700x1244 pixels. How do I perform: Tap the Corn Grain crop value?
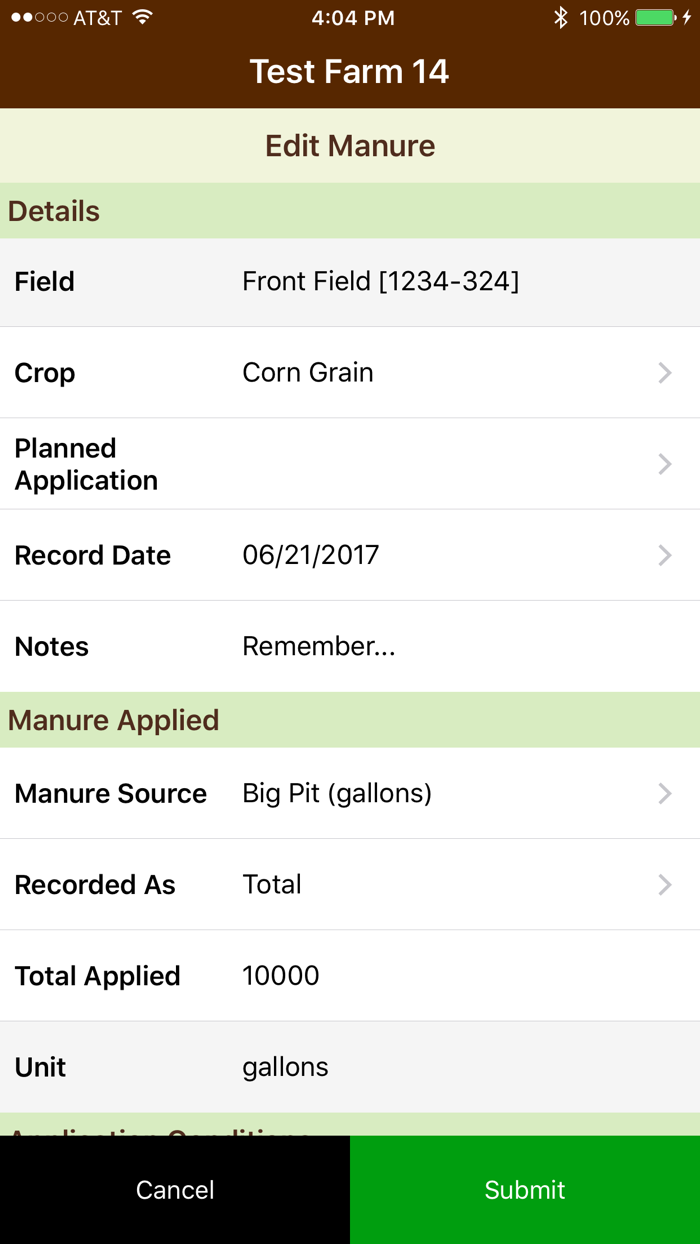pyautogui.click(x=308, y=373)
